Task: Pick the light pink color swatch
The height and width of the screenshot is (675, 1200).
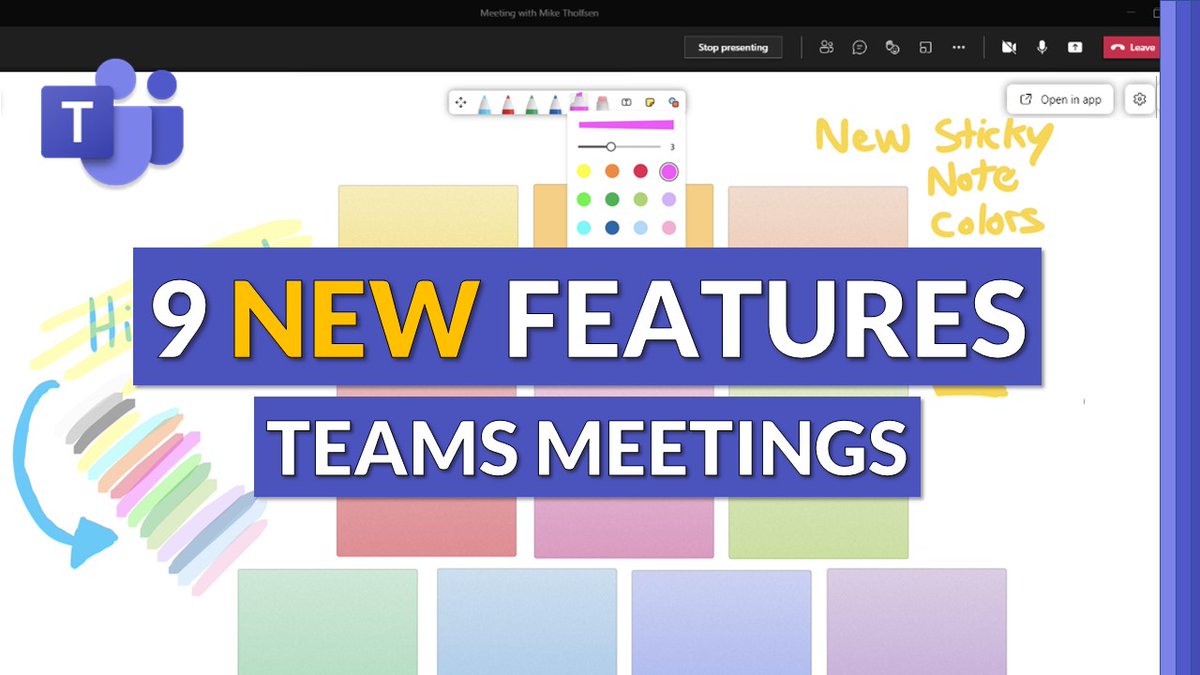Action: coord(669,228)
